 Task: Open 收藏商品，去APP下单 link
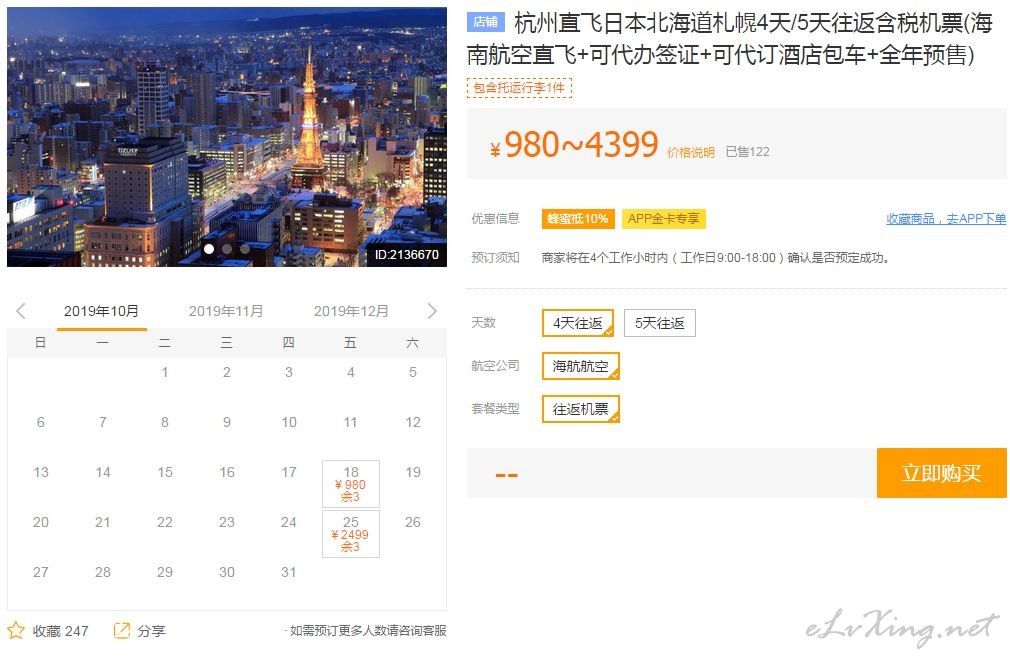pyautogui.click(x=946, y=218)
